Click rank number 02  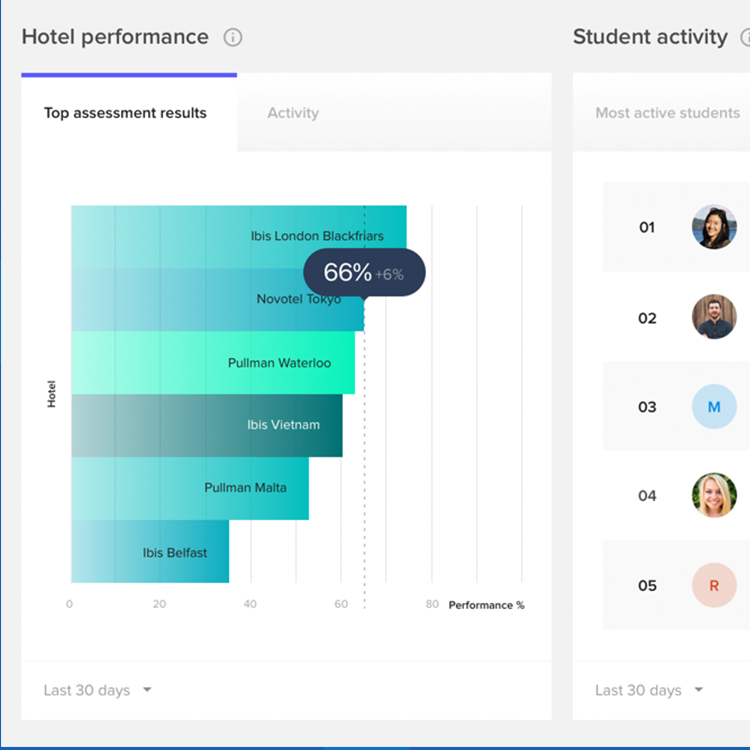click(647, 318)
